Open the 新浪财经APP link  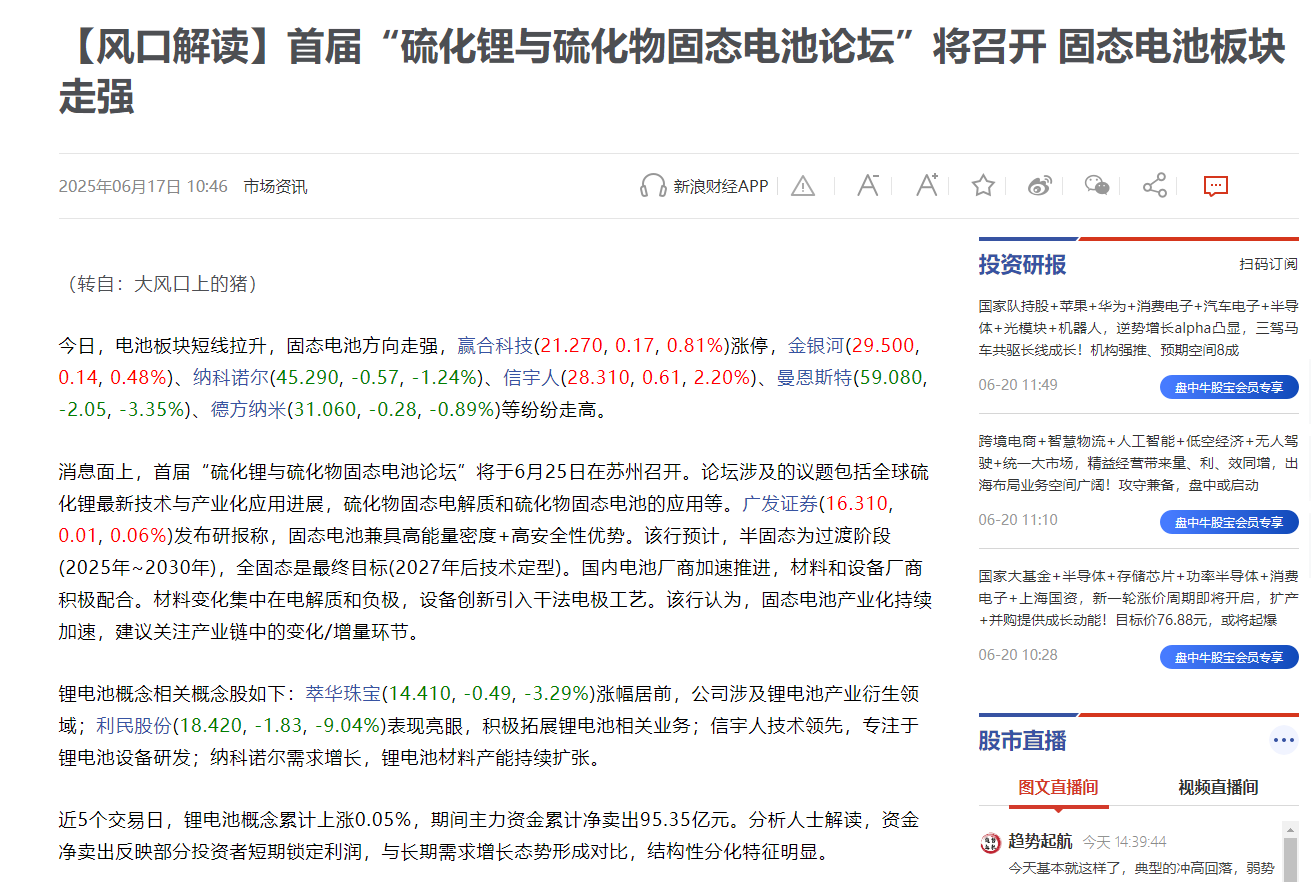tap(720, 186)
